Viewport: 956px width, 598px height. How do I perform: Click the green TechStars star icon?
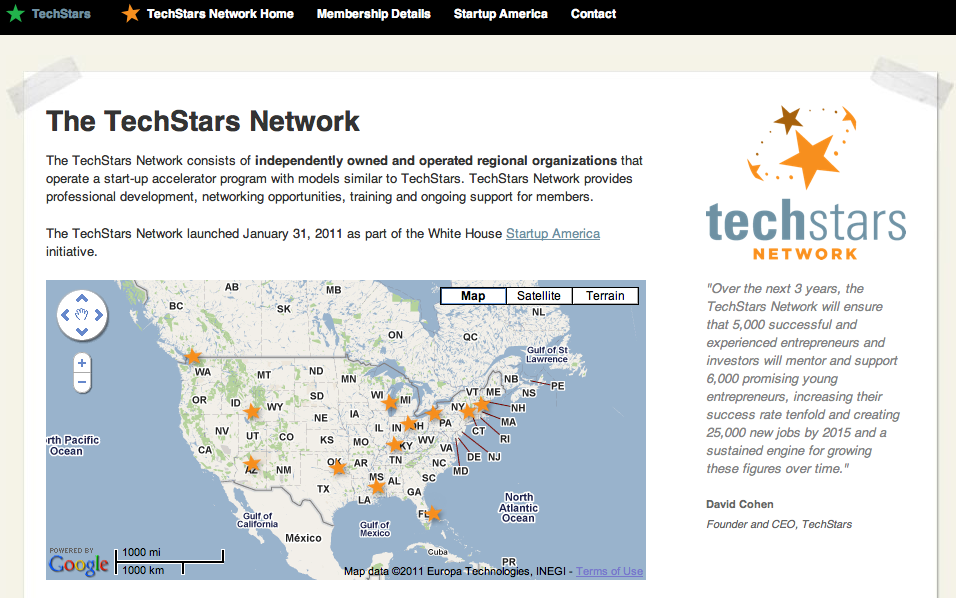click(x=15, y=13)
